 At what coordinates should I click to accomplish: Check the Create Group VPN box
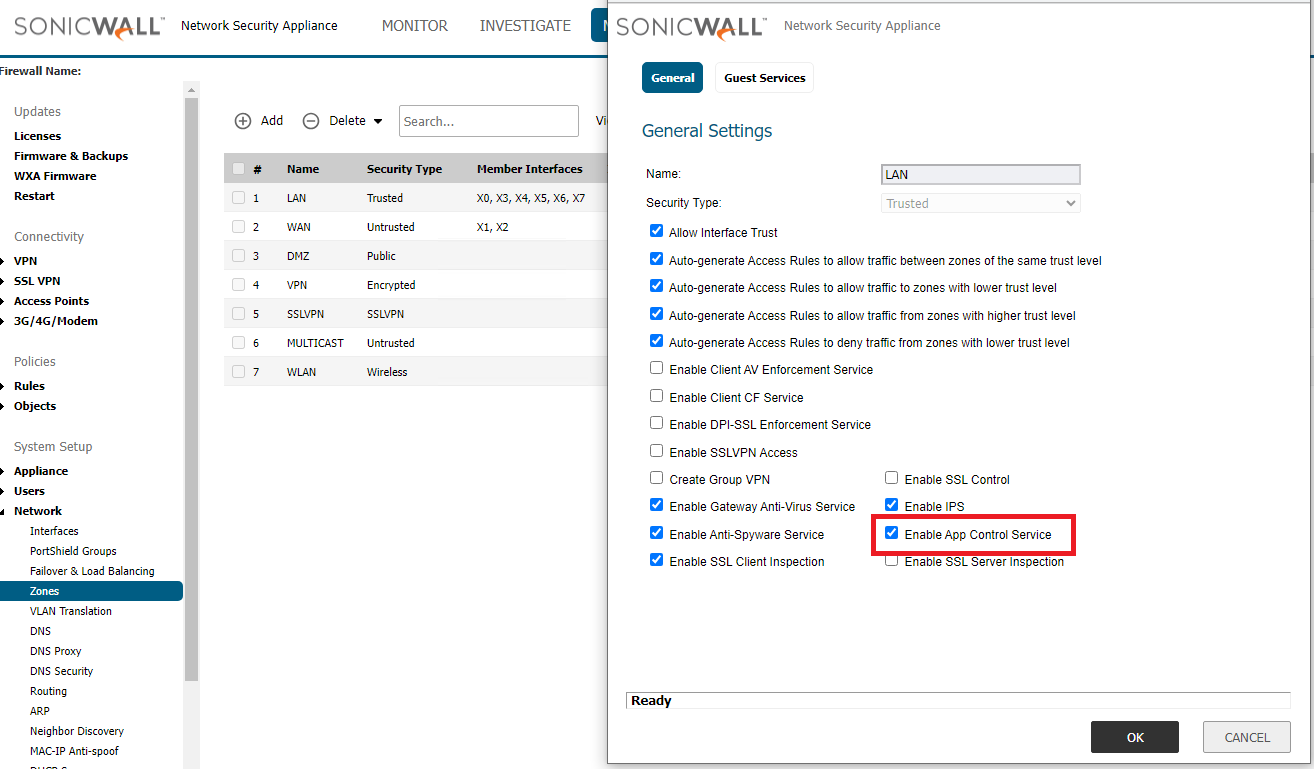tap(656, 478)
